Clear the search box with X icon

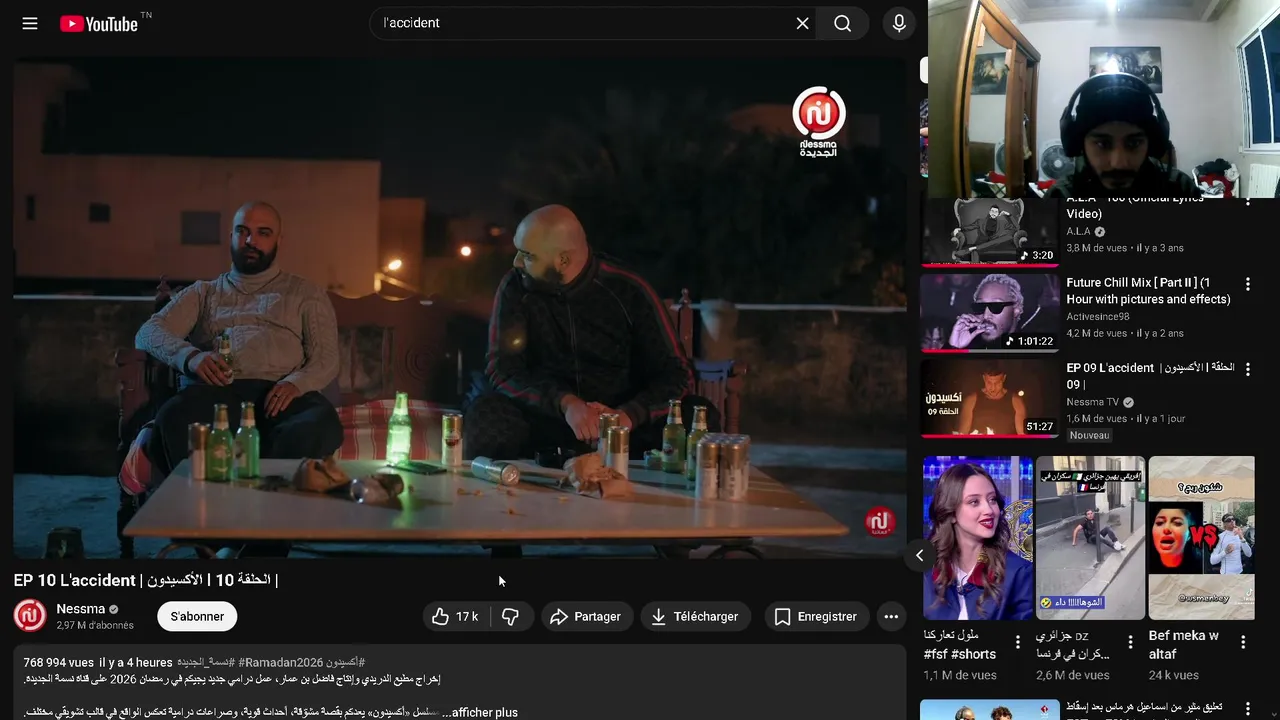(802, 23)
